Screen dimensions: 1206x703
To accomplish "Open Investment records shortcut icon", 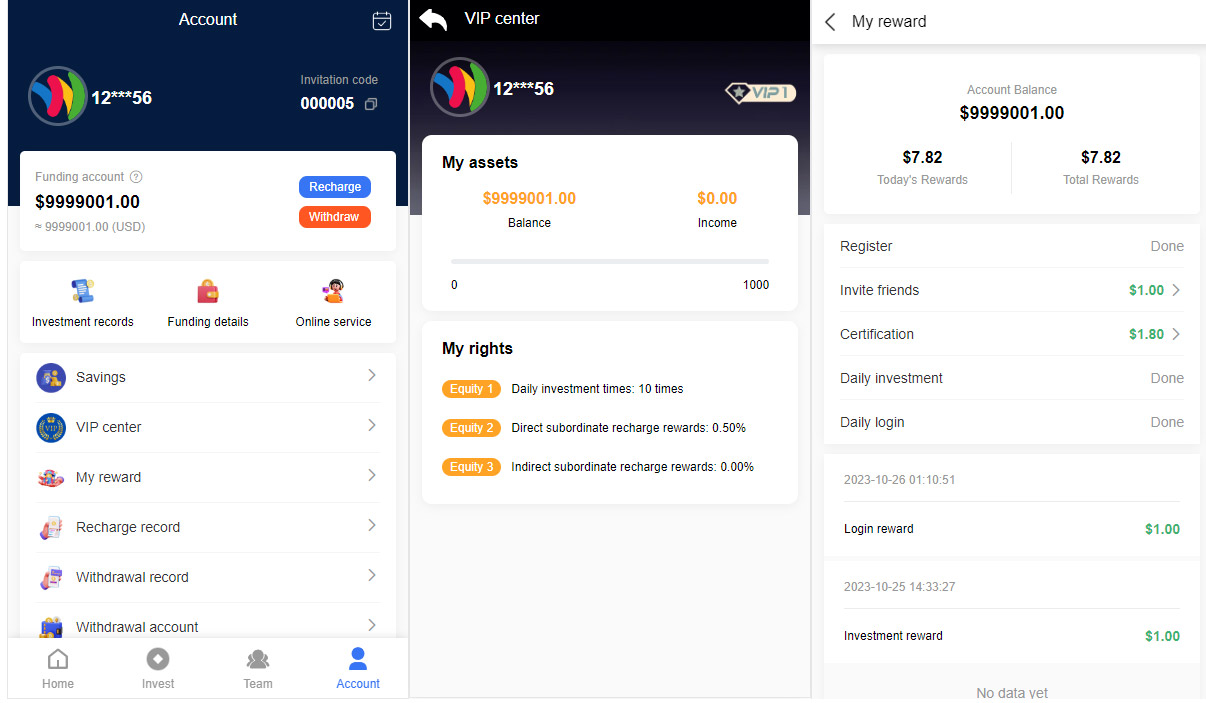I will [x=82, y=292].
